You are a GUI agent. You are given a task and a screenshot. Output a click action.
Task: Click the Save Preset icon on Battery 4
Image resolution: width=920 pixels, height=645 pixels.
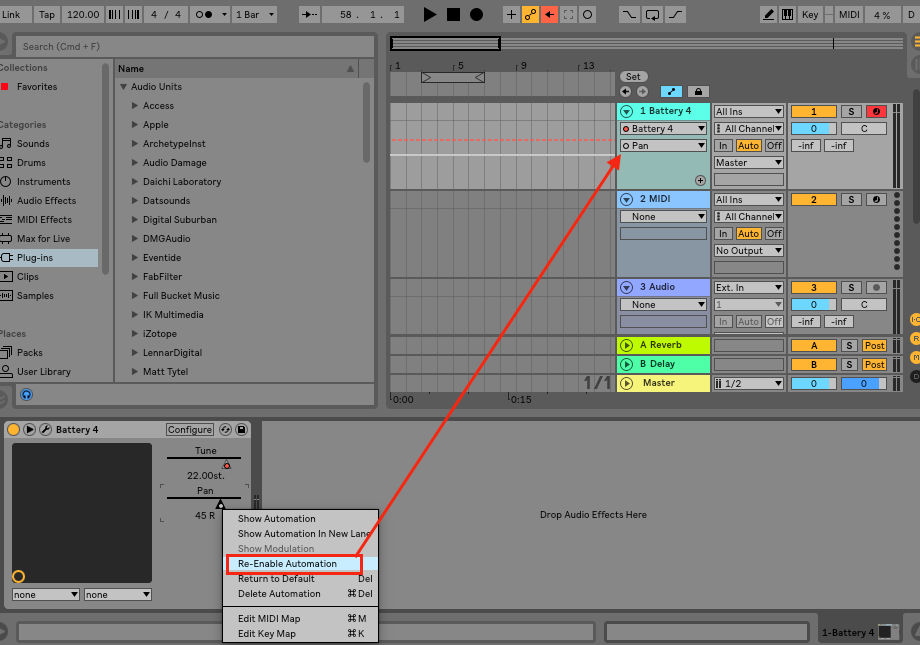coord(241,430)
